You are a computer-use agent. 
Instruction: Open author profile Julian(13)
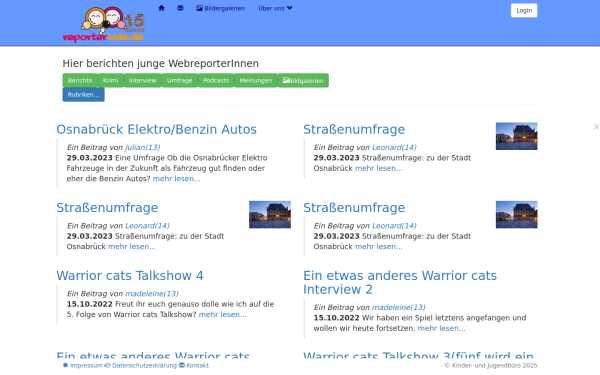(x=142, y=147)
